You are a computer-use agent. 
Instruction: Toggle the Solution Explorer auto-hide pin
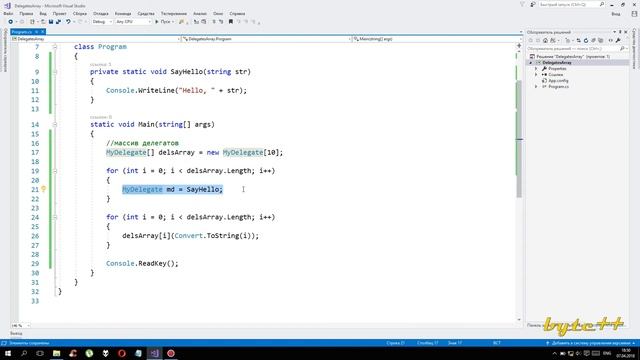tap(620, 32)
